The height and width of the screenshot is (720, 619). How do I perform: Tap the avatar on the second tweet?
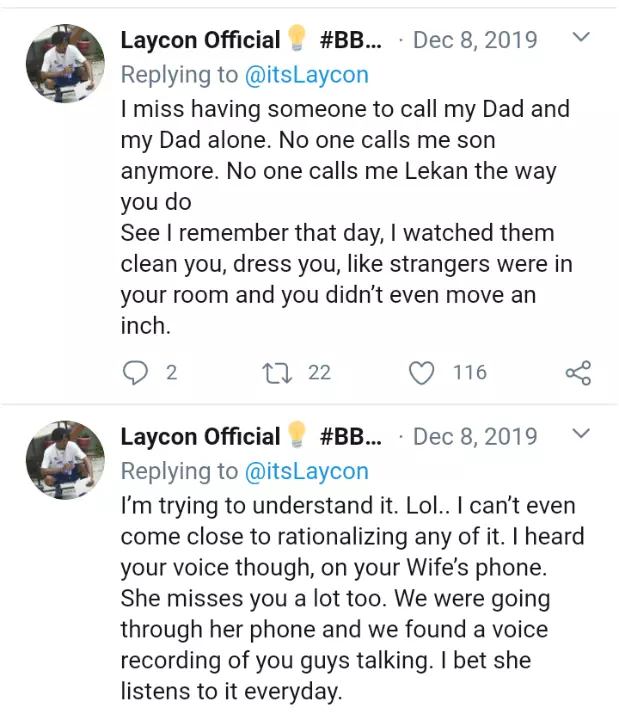click(65, 460)
